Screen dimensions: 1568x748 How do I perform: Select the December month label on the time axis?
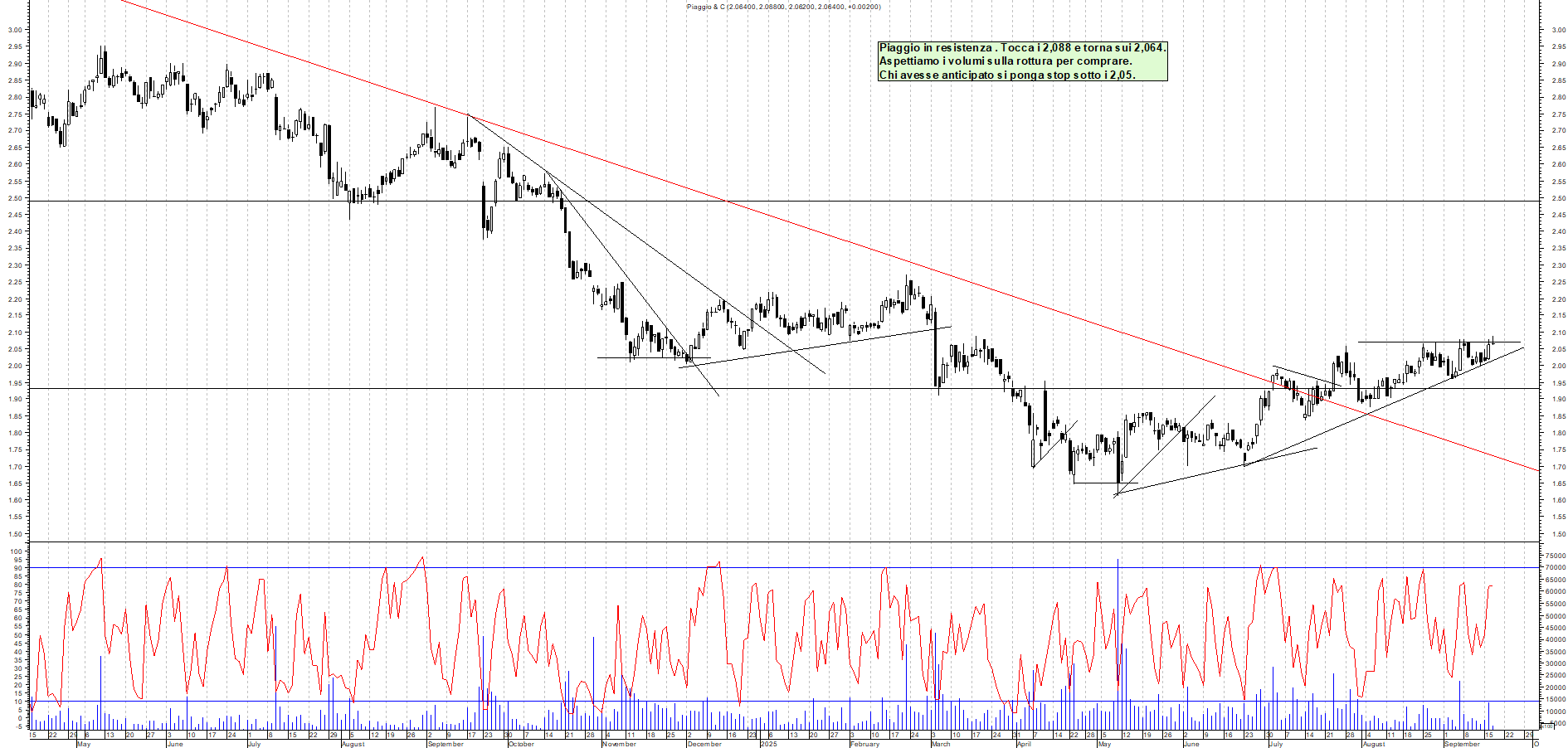pyautogui.click(x=704, y=744)
